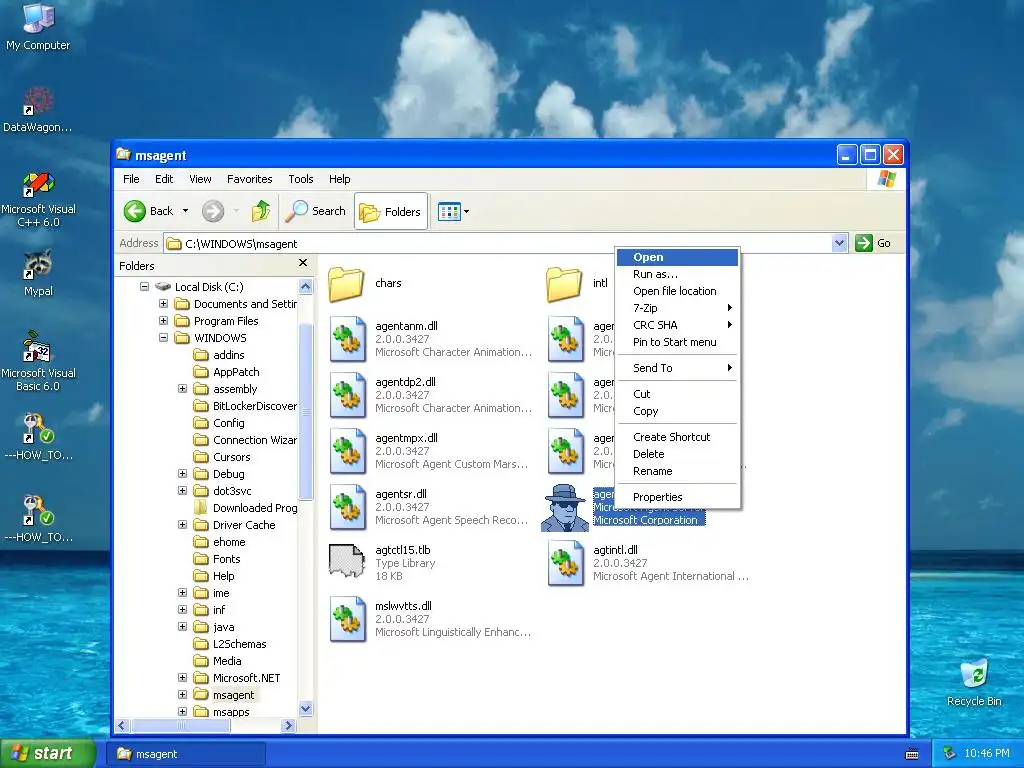Click the Up folder toolbar icon
Viewport: 1024px width, 768px height.
[x=261, y=211]
